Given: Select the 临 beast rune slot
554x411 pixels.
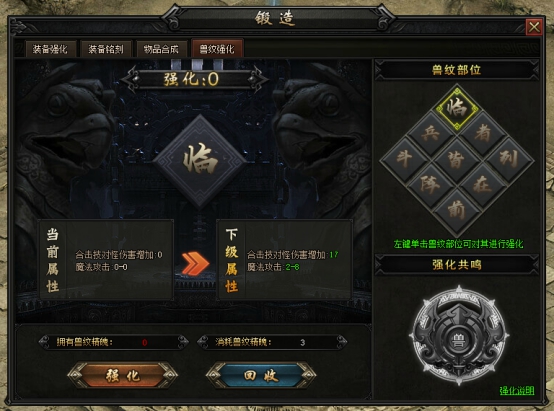Looking at the screenshot, I should pyautogui.click(x=457, y=107).
